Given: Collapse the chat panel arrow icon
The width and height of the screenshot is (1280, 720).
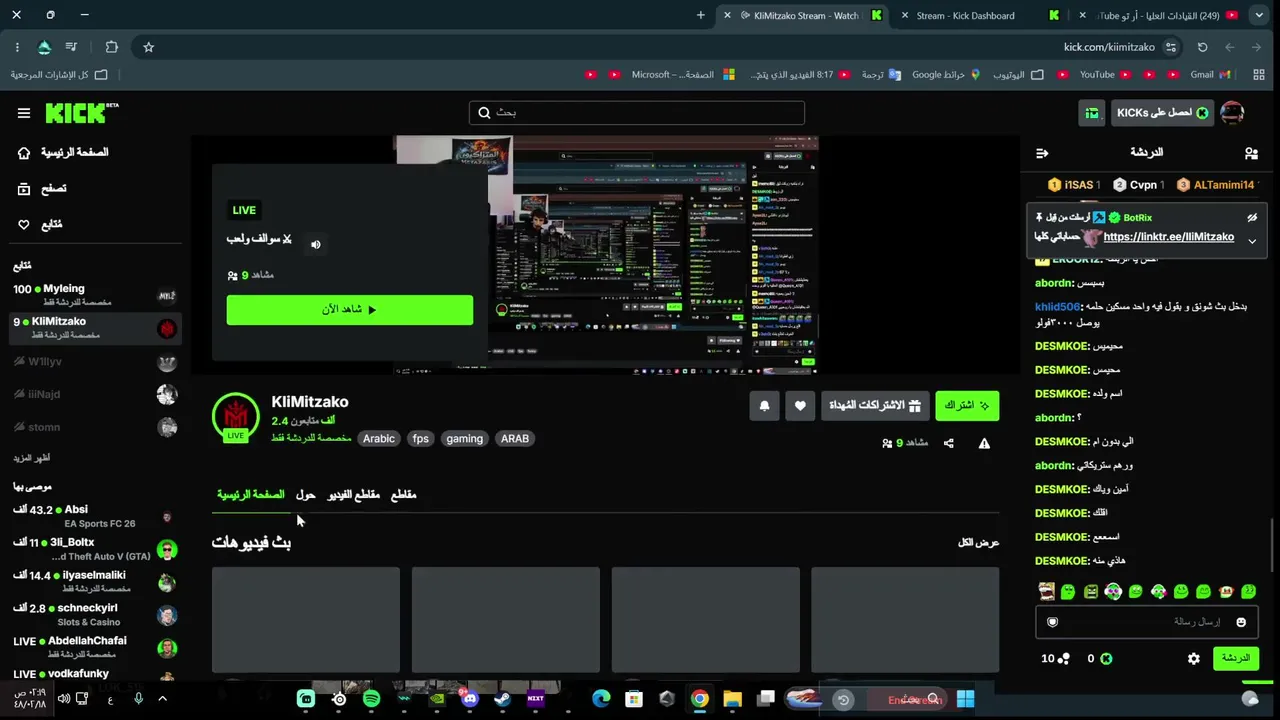Looking at the screenshot, I should click(x=1042, y=153).
